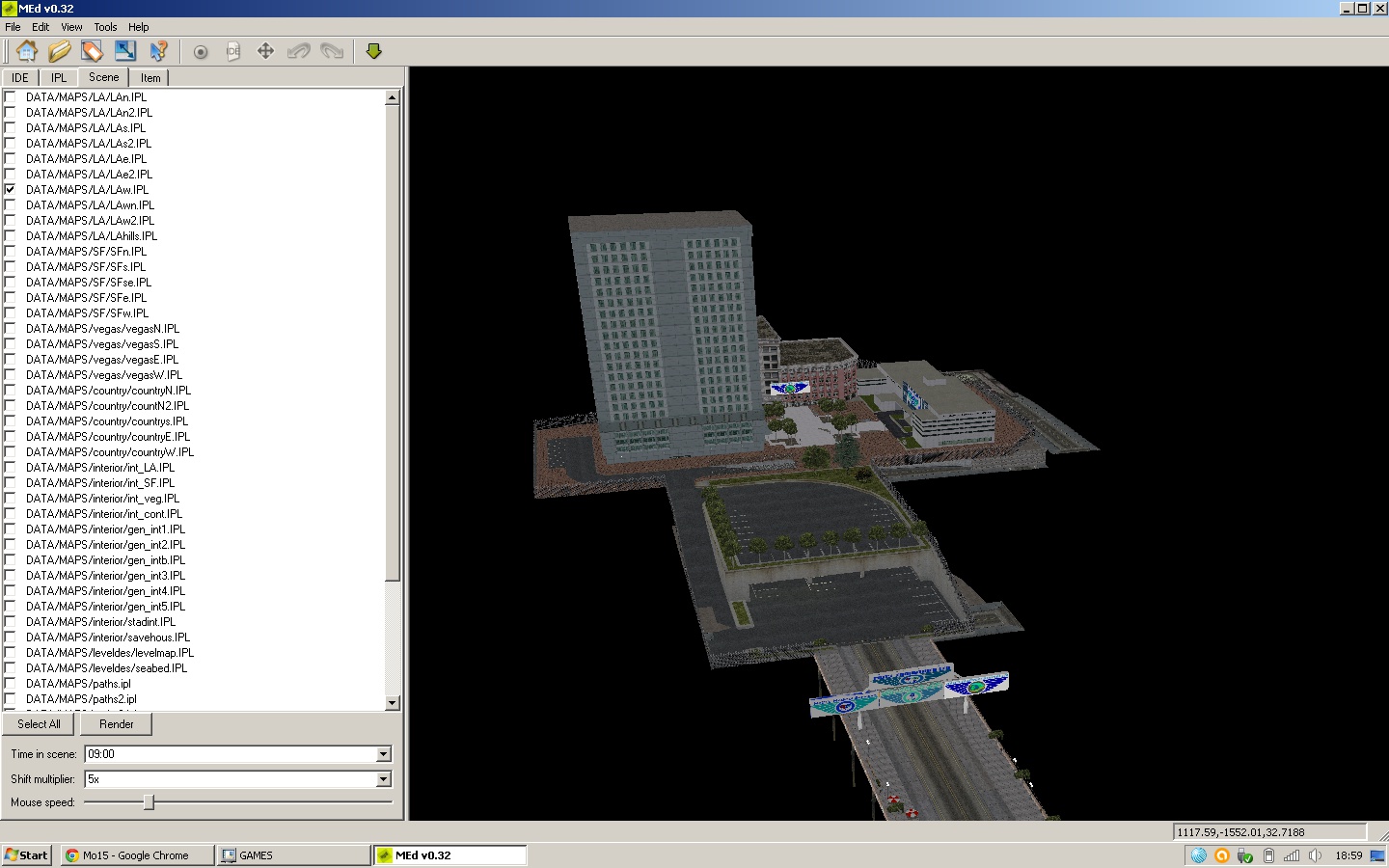1389x868 pixels.
Task: Select the DATA/MAPS/LA/LAe2.IPL row
Action: pos(90,175)
